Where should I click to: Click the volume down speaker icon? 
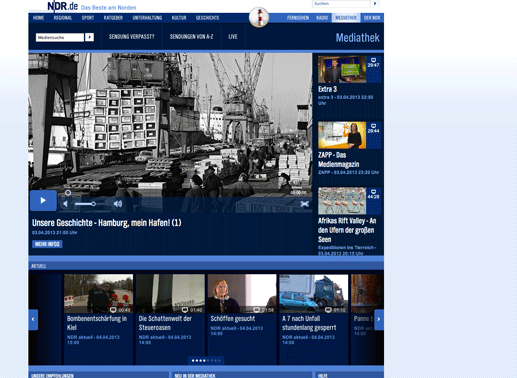tap(65, 204)
